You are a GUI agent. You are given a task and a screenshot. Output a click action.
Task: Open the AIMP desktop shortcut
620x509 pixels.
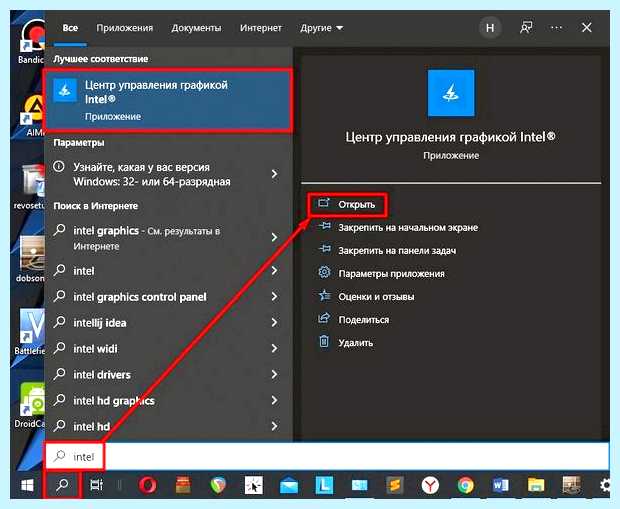click(33, 115)
